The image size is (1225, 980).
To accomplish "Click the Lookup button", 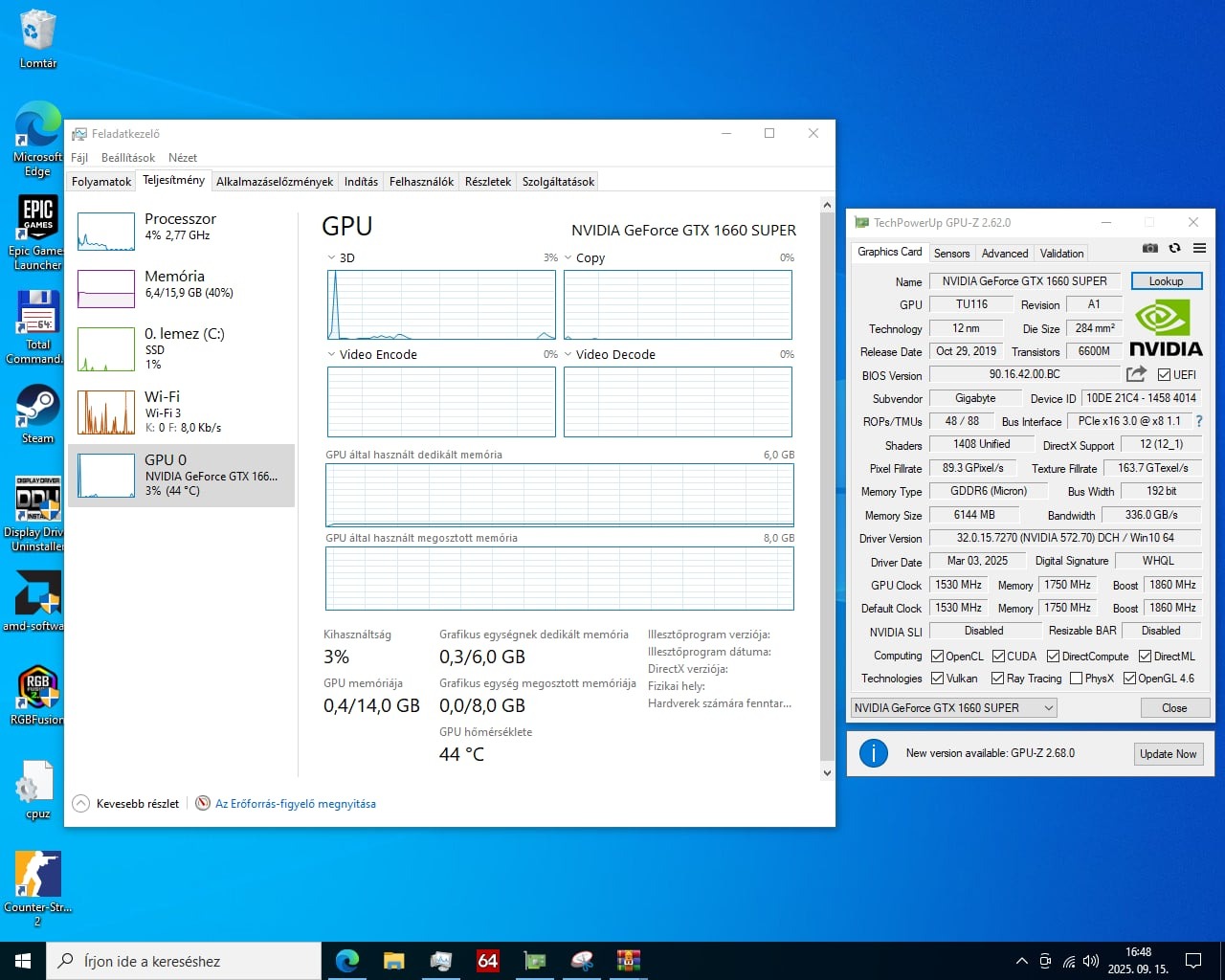I will pyautogui.click(x=1166, y=281).
